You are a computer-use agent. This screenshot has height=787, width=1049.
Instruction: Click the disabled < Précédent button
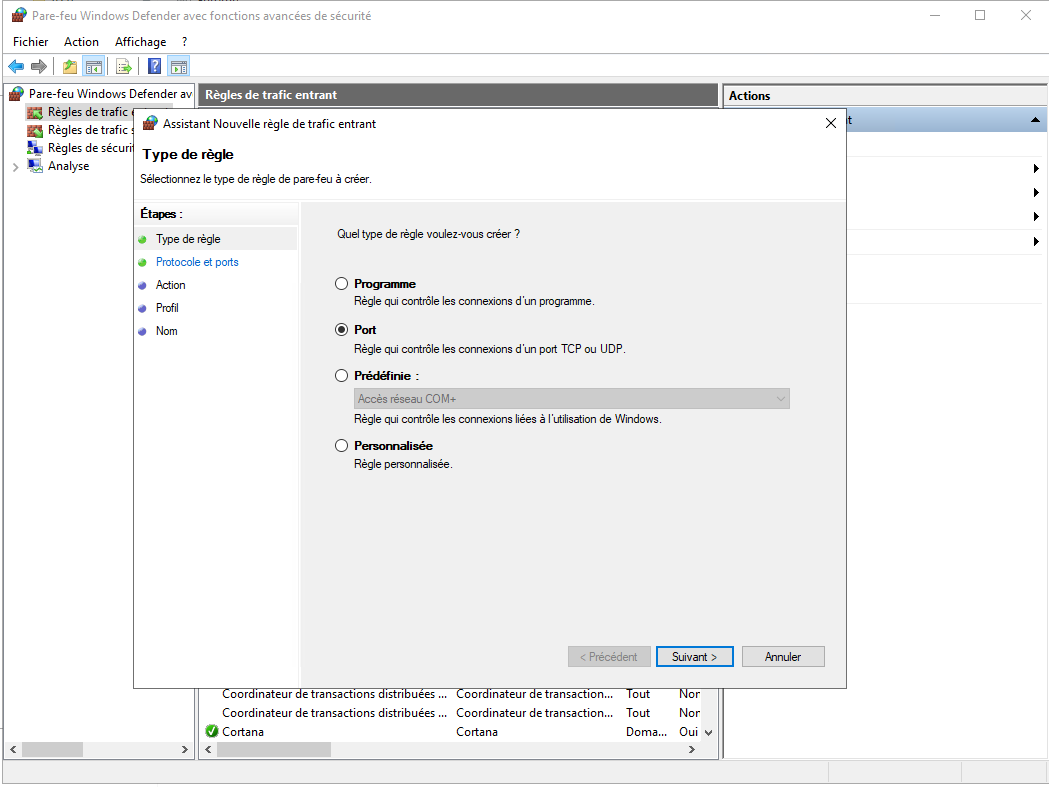tap(609, 657)
